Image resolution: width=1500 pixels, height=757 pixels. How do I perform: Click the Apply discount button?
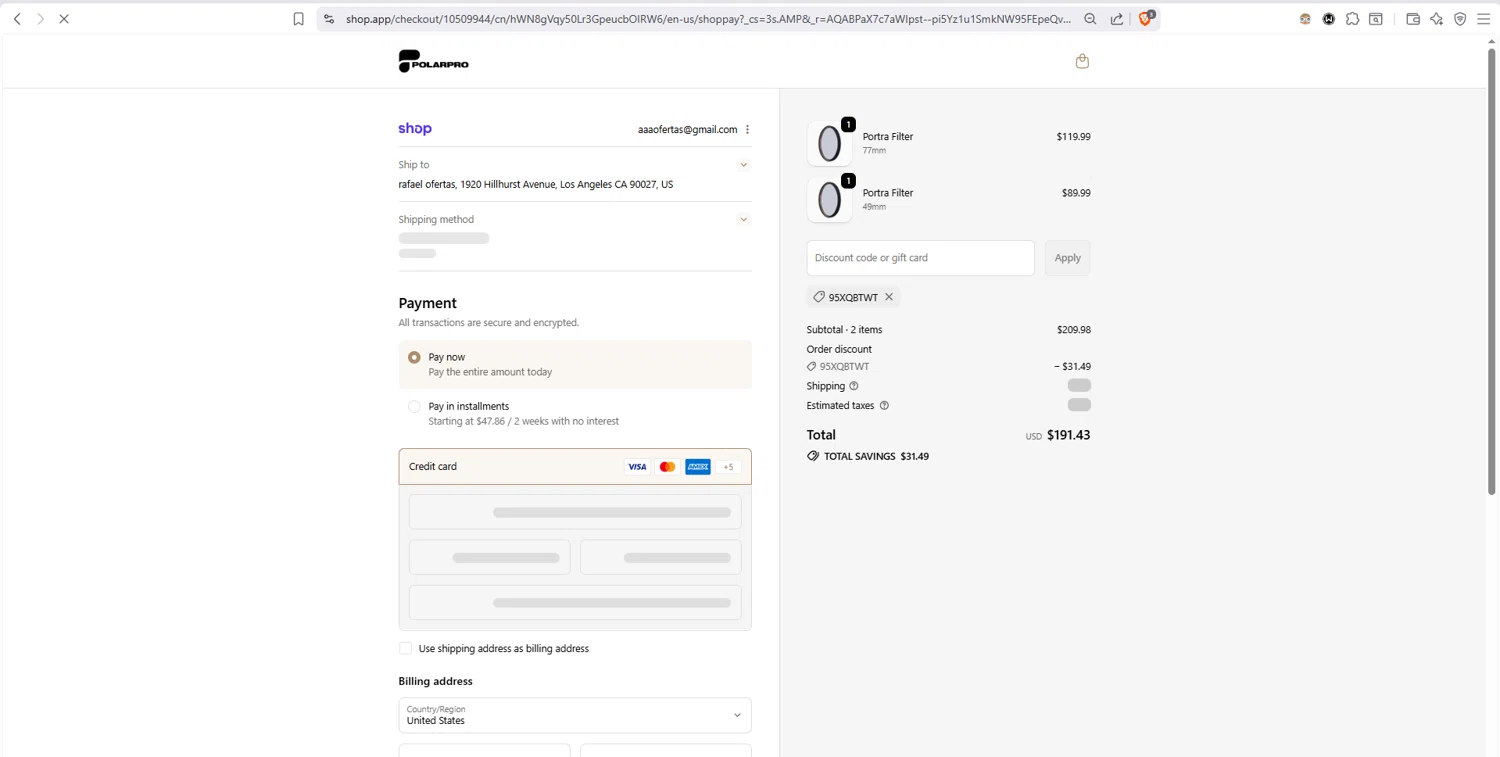click(1067, 258)
